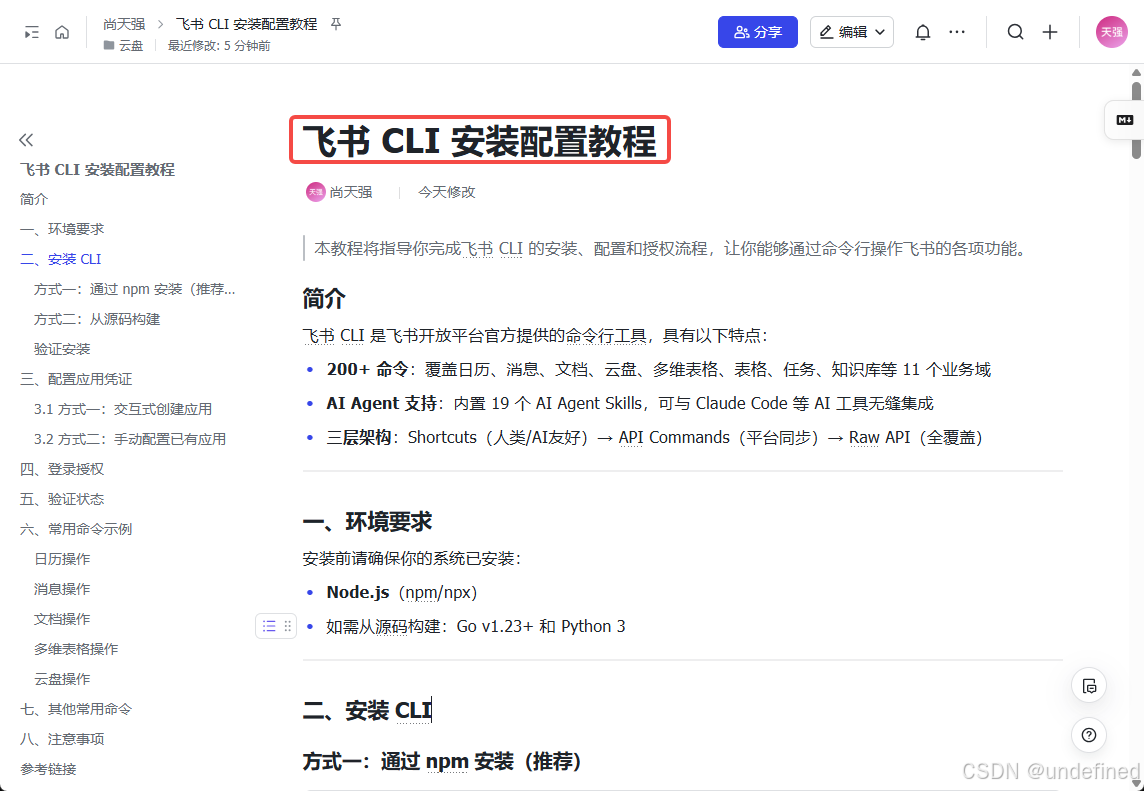Click the 二、安装 CLI heading in document
The image size is (1144, 791).
pyautogui.click(x=367, y=709)
